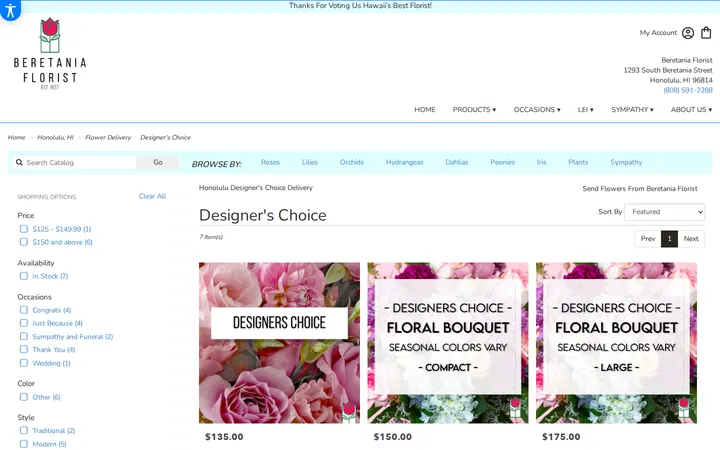
Task: Open the Compact Floral Bouquet product image
Action: point(448,343)
